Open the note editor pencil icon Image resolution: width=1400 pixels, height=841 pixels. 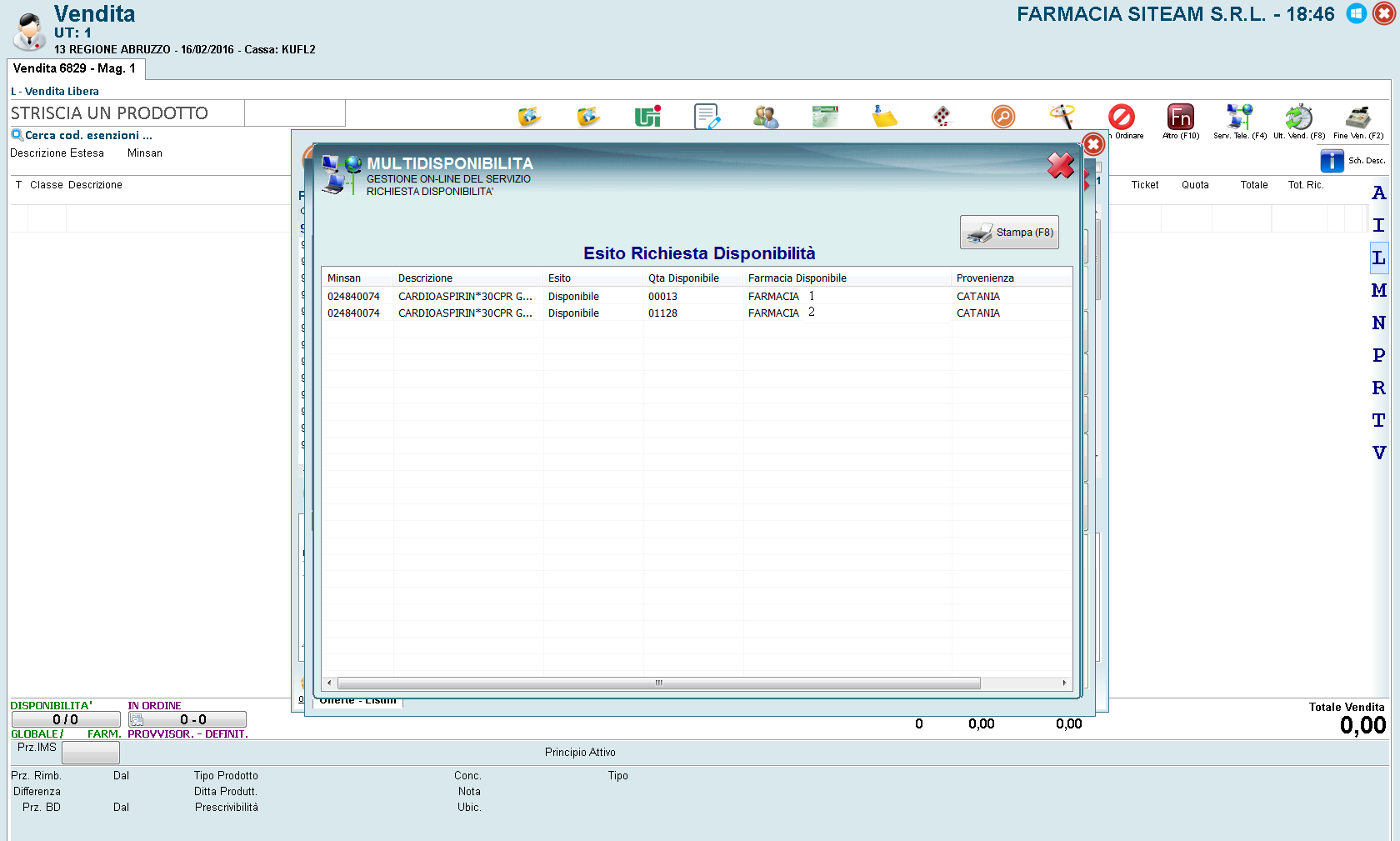click(x=707, y=117)
